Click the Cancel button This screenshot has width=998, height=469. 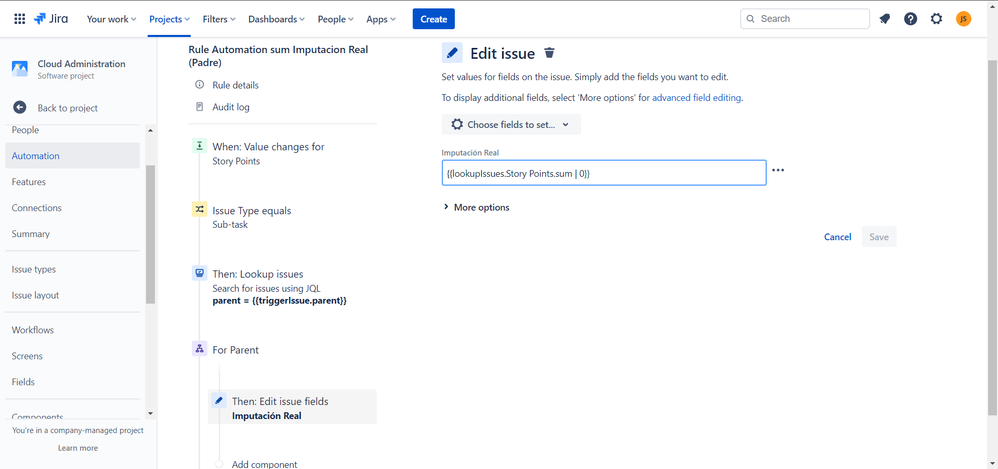tap(838, 237)
